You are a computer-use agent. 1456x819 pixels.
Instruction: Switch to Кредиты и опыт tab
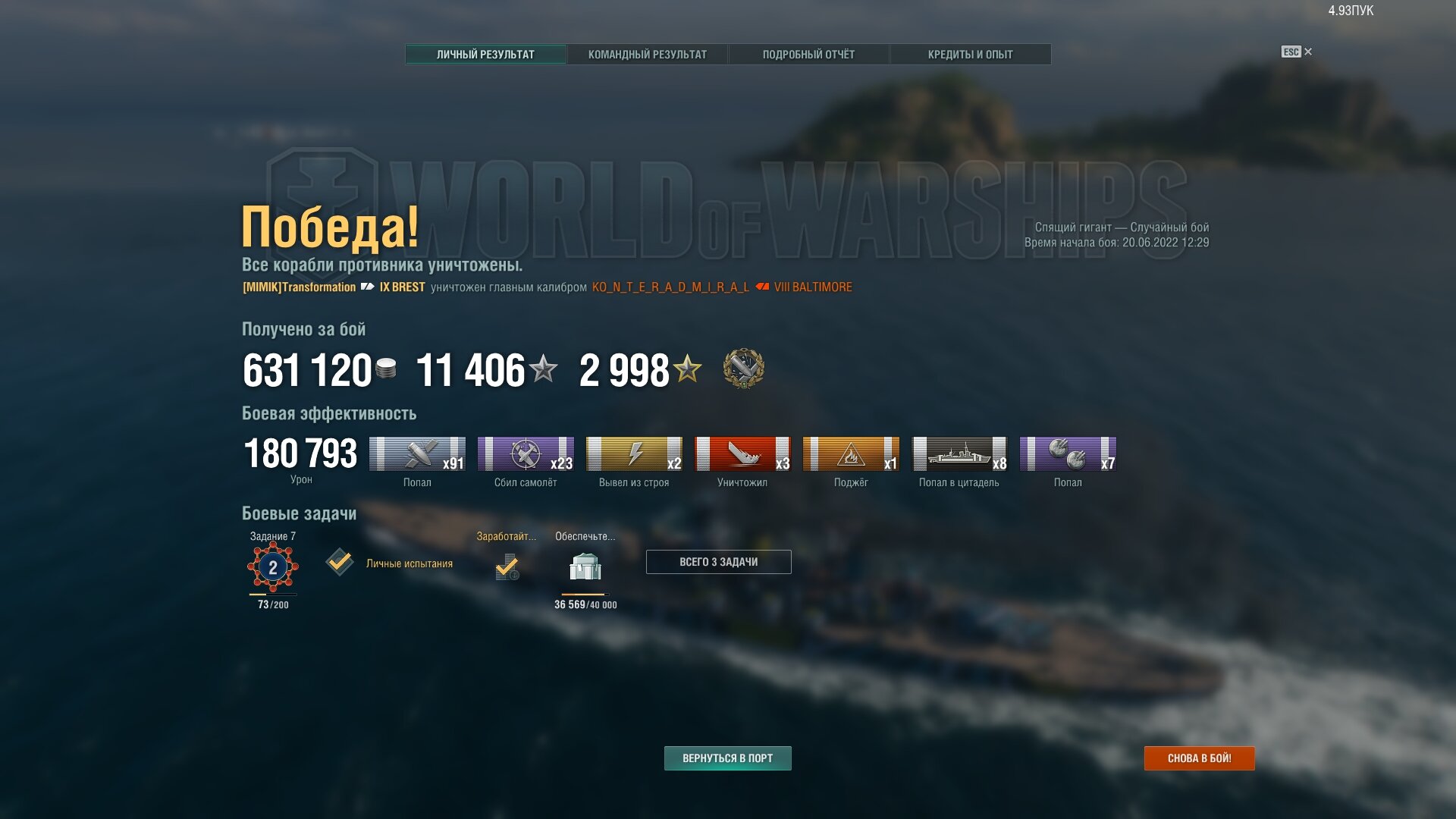[x=970, y=55]
